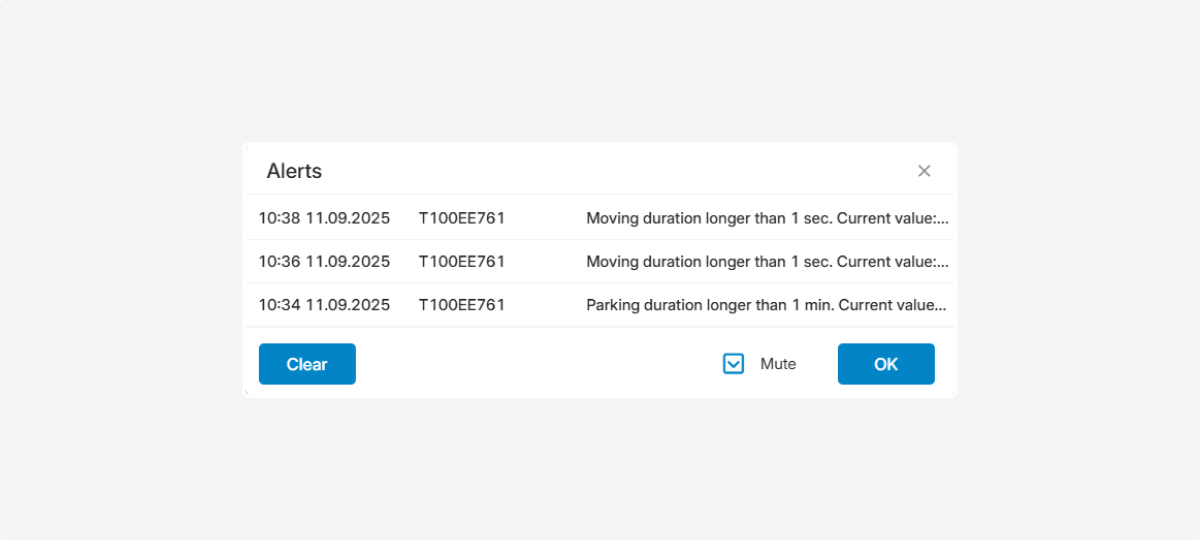This screenshot has width=1200, height=540.
Task: Click unit T100EE761 in the 10:38 alert
Action: click(462, 218)
